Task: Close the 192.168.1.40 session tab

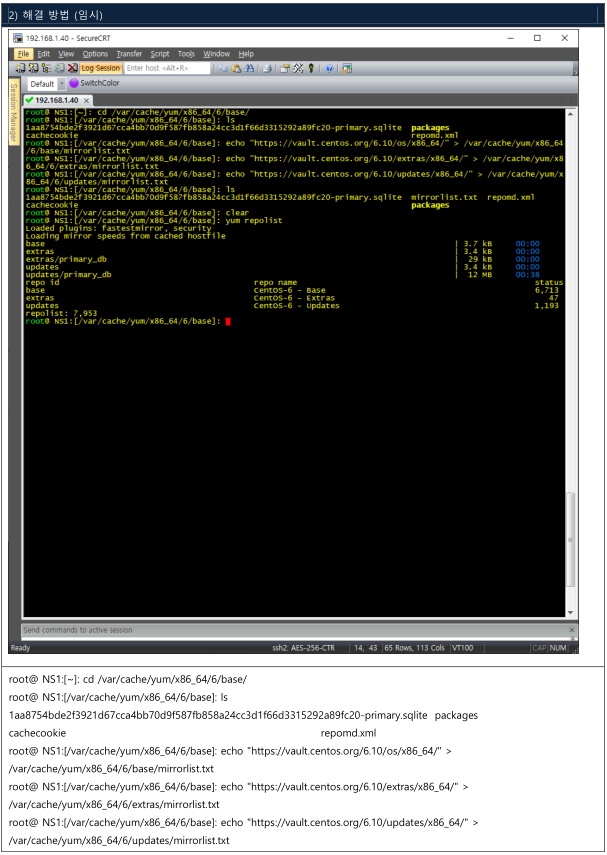Action: [x=86, y=101]
